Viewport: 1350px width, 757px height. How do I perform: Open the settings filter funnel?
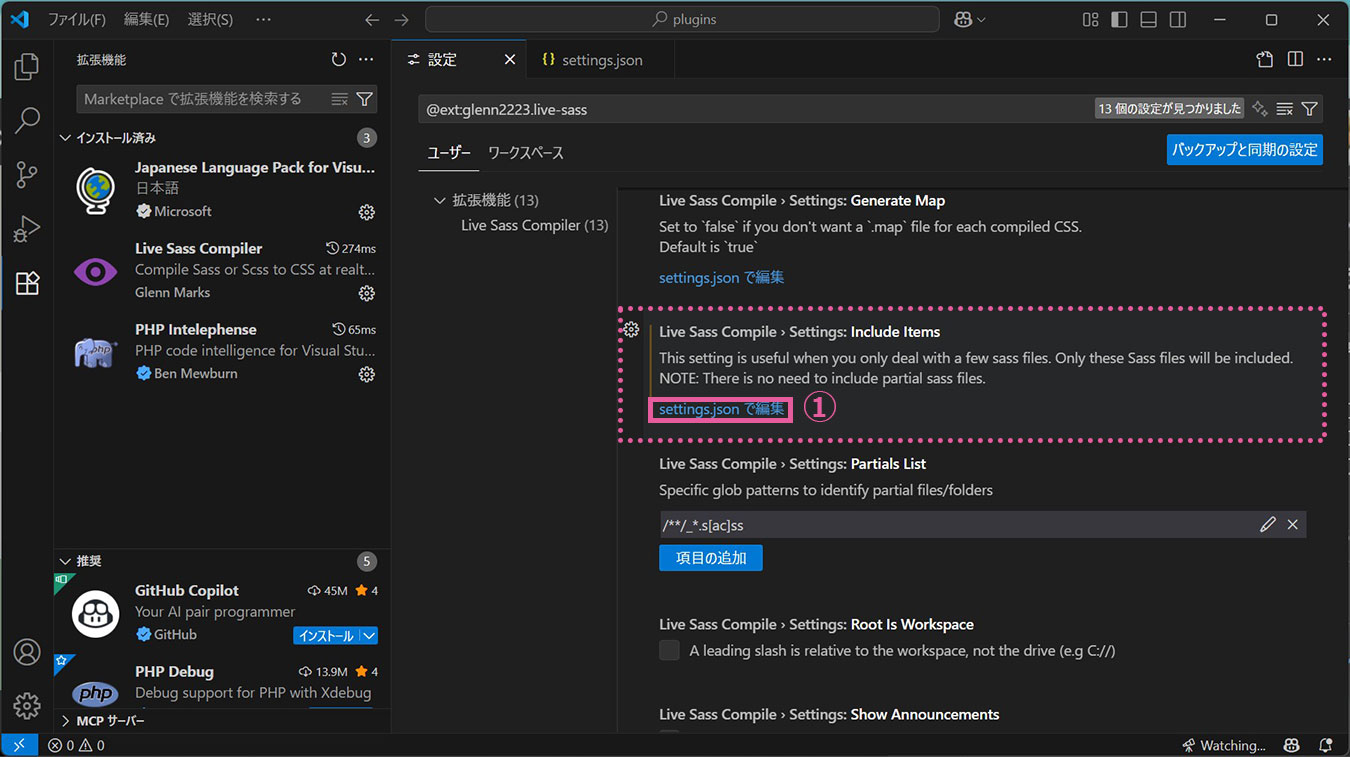point(1309,109)
